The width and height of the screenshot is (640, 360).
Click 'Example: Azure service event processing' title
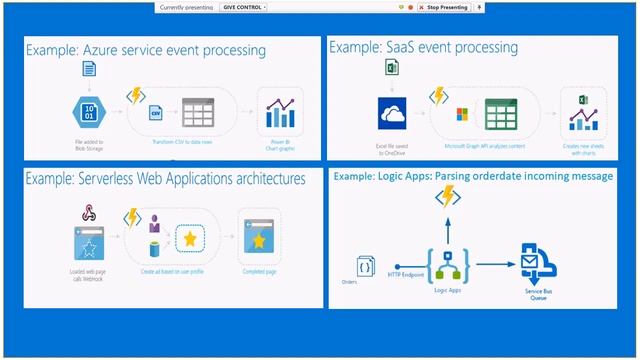[146, 50]
